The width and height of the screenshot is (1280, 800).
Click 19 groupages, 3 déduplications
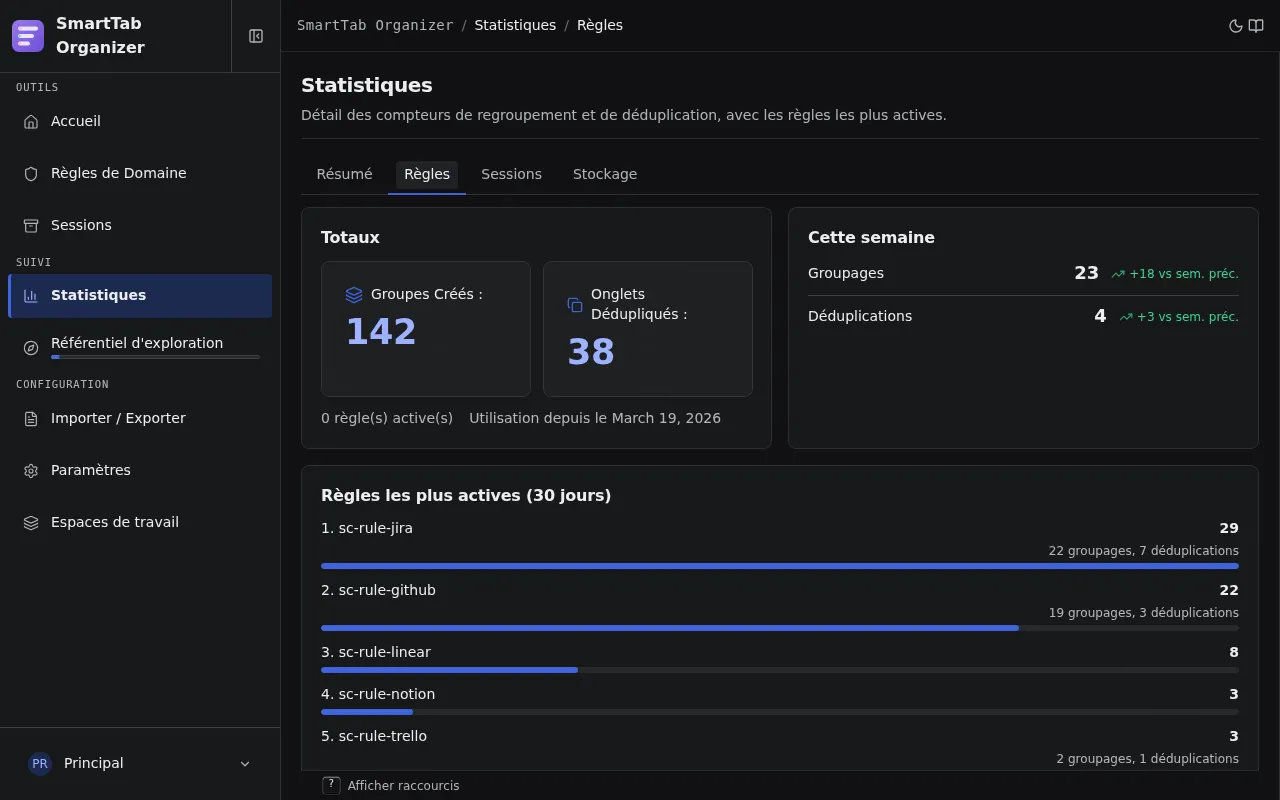1143,613
